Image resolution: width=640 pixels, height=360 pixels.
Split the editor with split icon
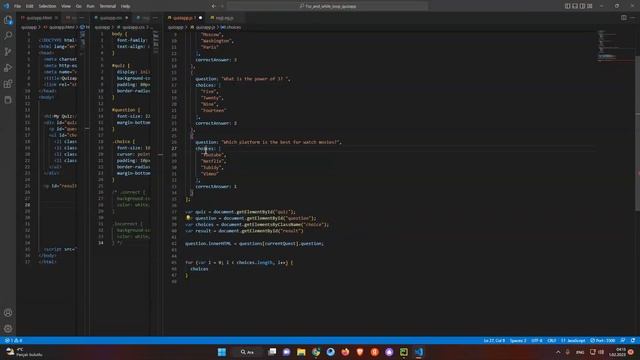[x=624, y=18]
